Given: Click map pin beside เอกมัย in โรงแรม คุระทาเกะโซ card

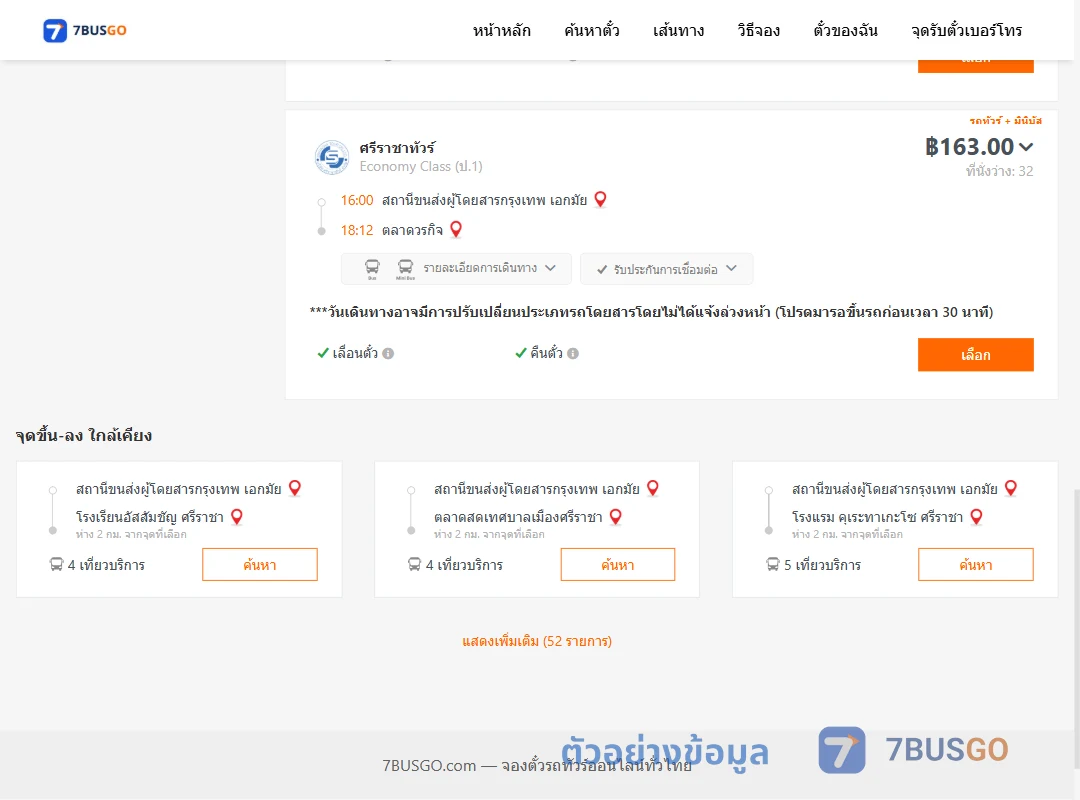Looking at the screenshot, I should pyautogui.click(x=1011, y=488).
